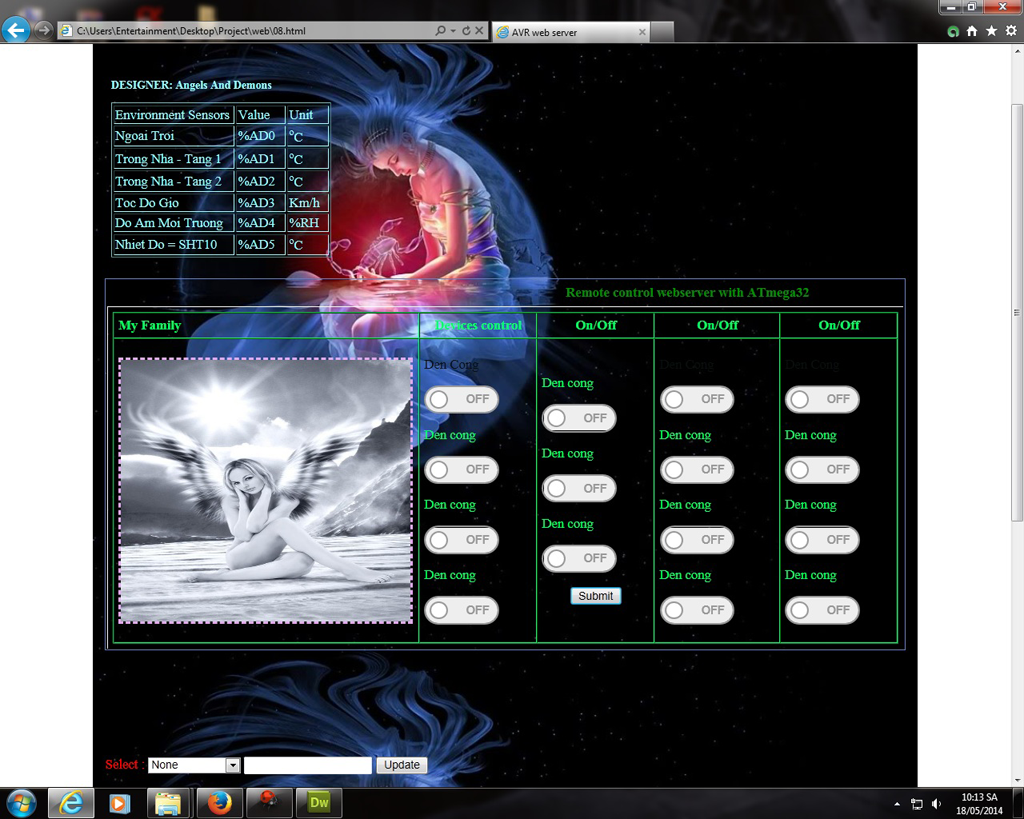
Task: Click the scrollbar down arrow
Action: point(1017,780)
